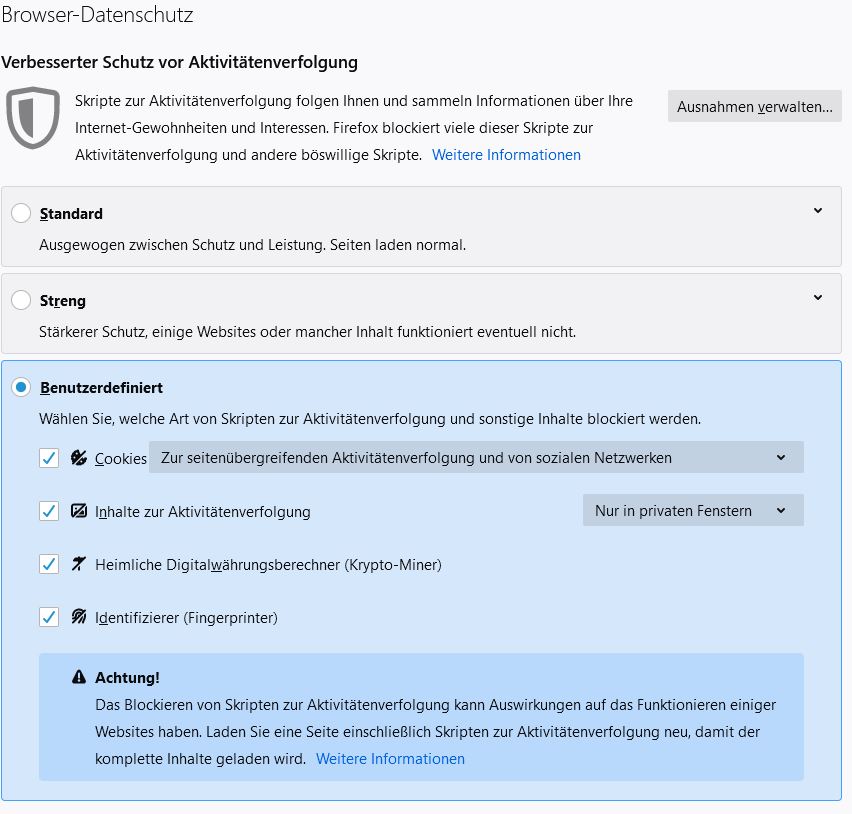
Task: Click the Krypto-Miner icon
Action: [x=79, y=564]
